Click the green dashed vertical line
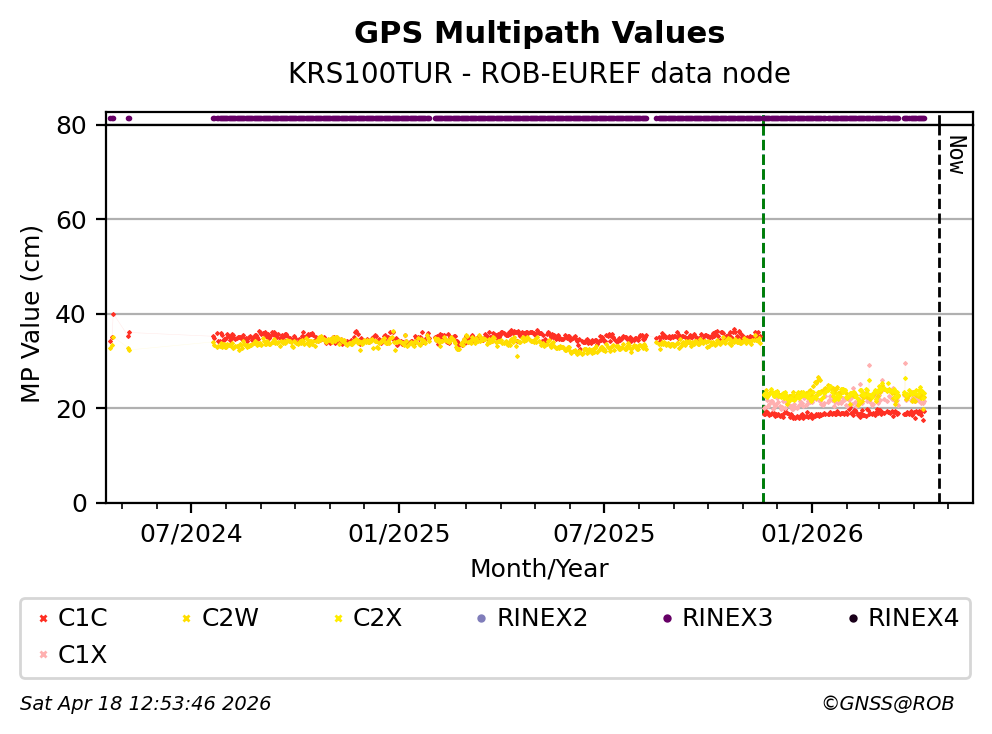Image resolution: width=992 pixels, height=734 pixels. 763,300
